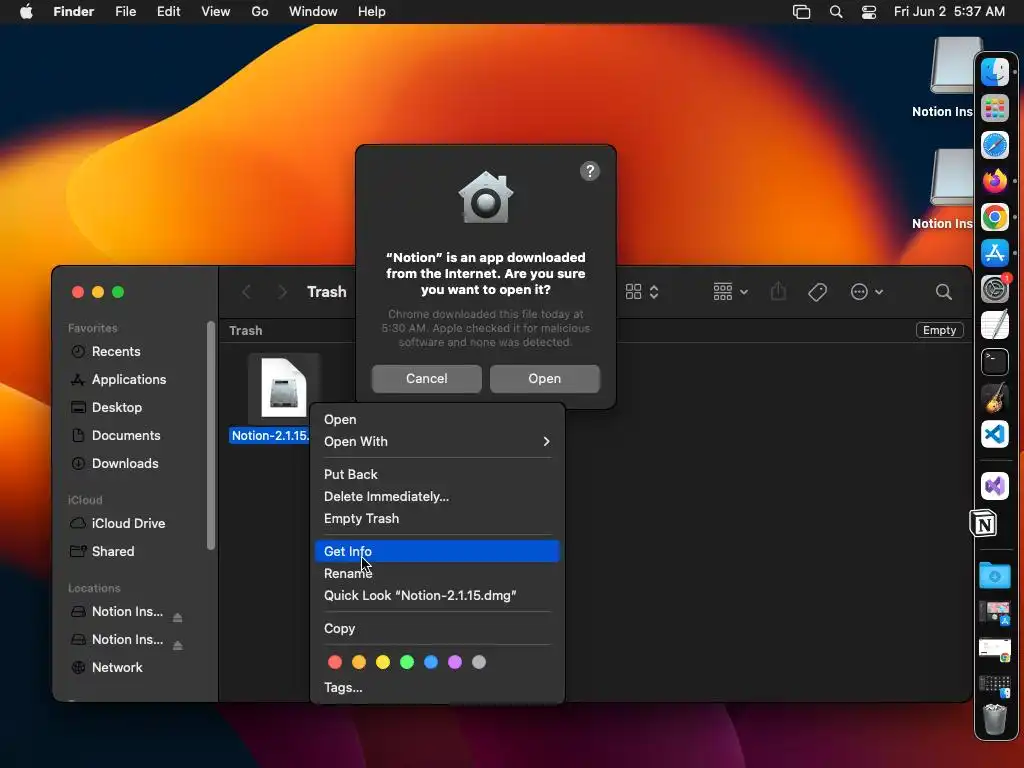
Task: Select Empty Trash in context menu
Action: click(437, 519)
